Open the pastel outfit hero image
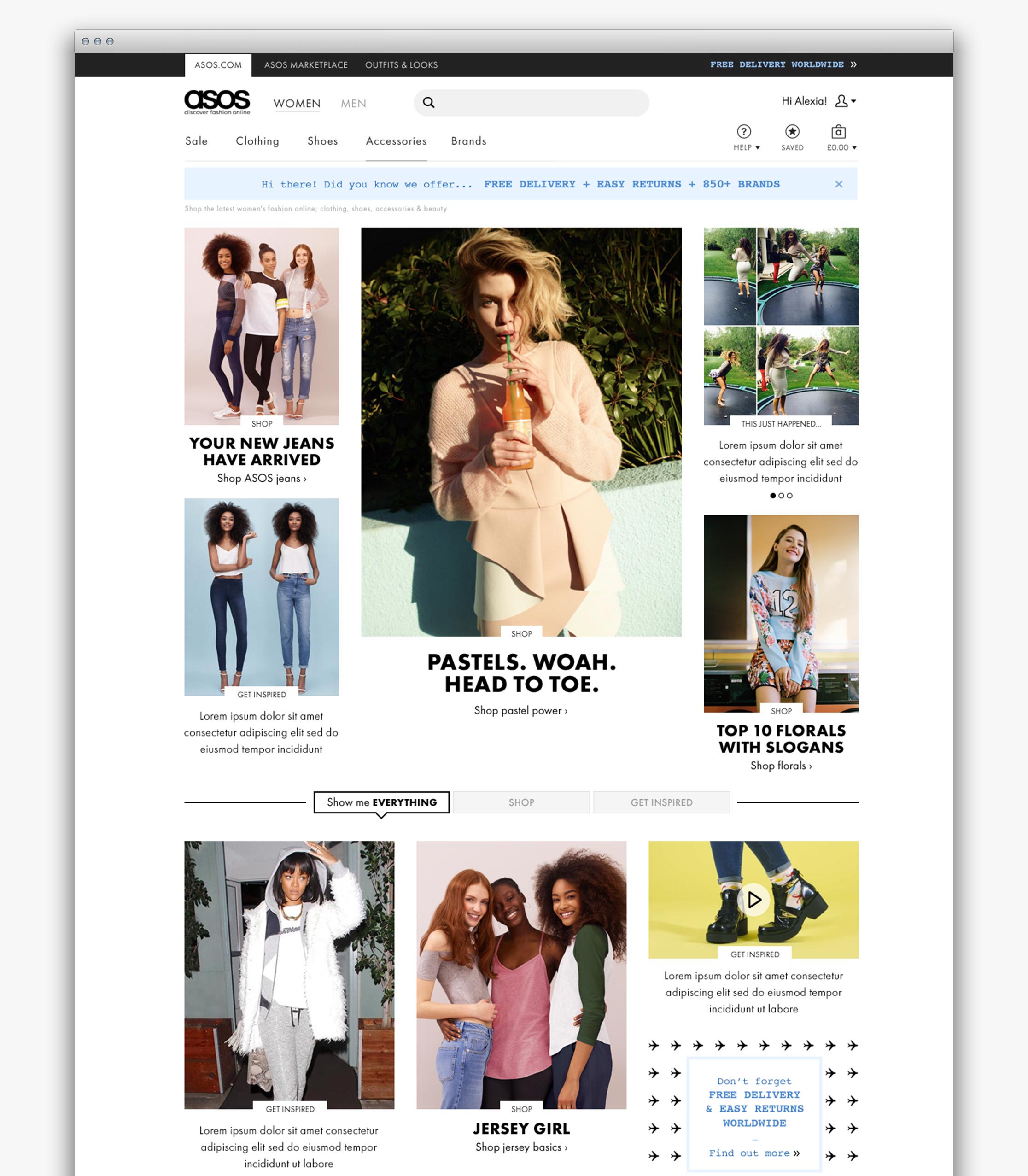This screenshot has width=1028, height=1176. [x=521, y=432]
